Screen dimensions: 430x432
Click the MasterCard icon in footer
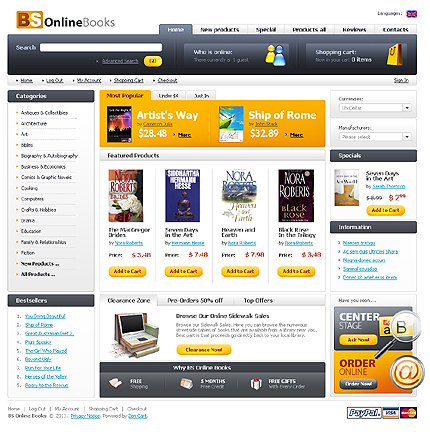408,413
